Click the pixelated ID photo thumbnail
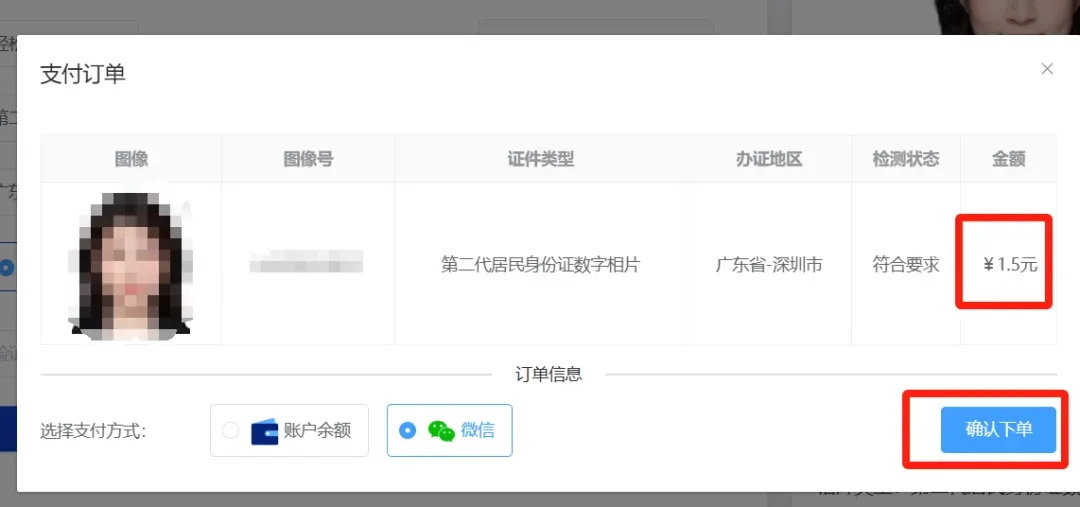Viewport: 1080px width, 507px height. [131, 263]
